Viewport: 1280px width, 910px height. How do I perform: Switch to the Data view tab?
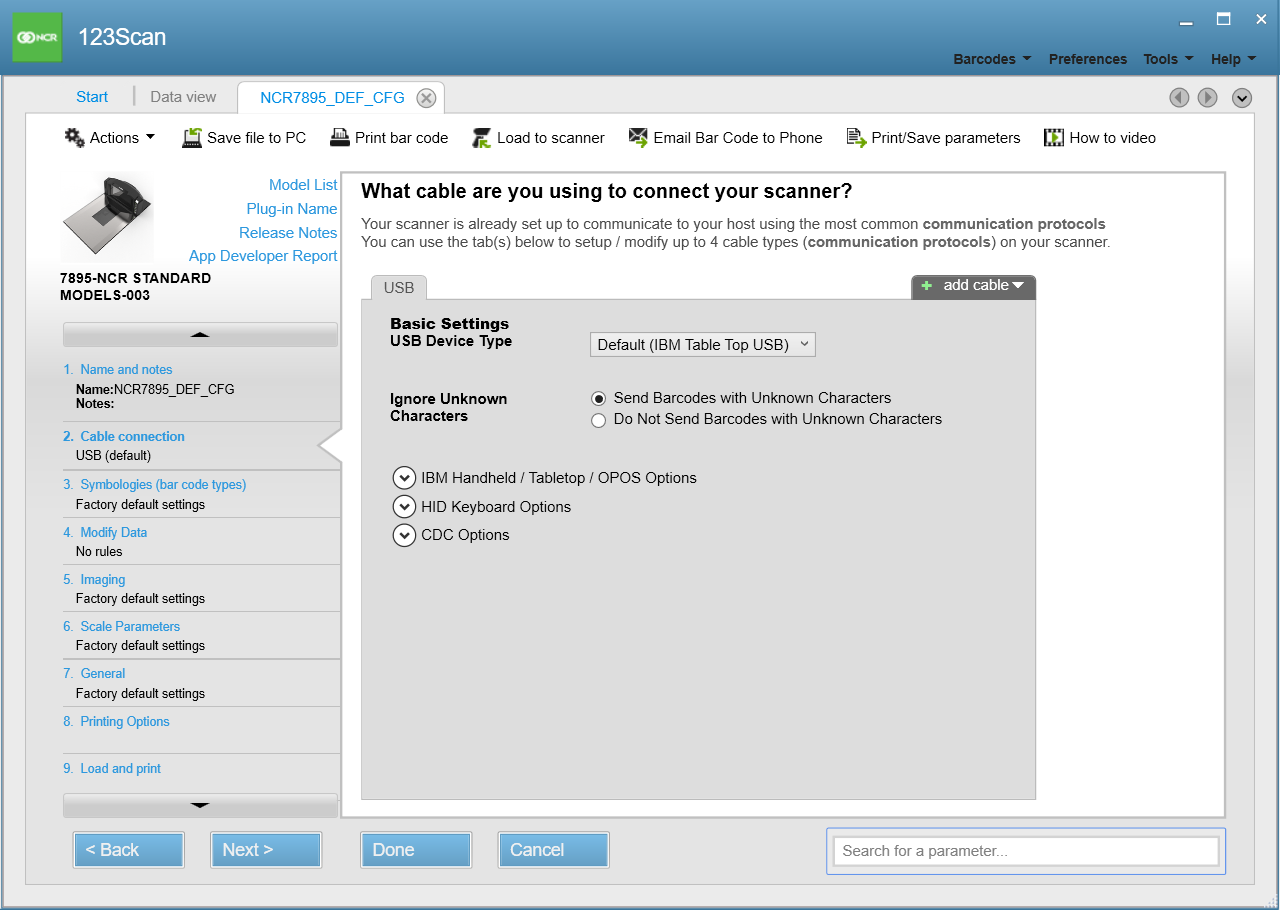tap(183, 97)
